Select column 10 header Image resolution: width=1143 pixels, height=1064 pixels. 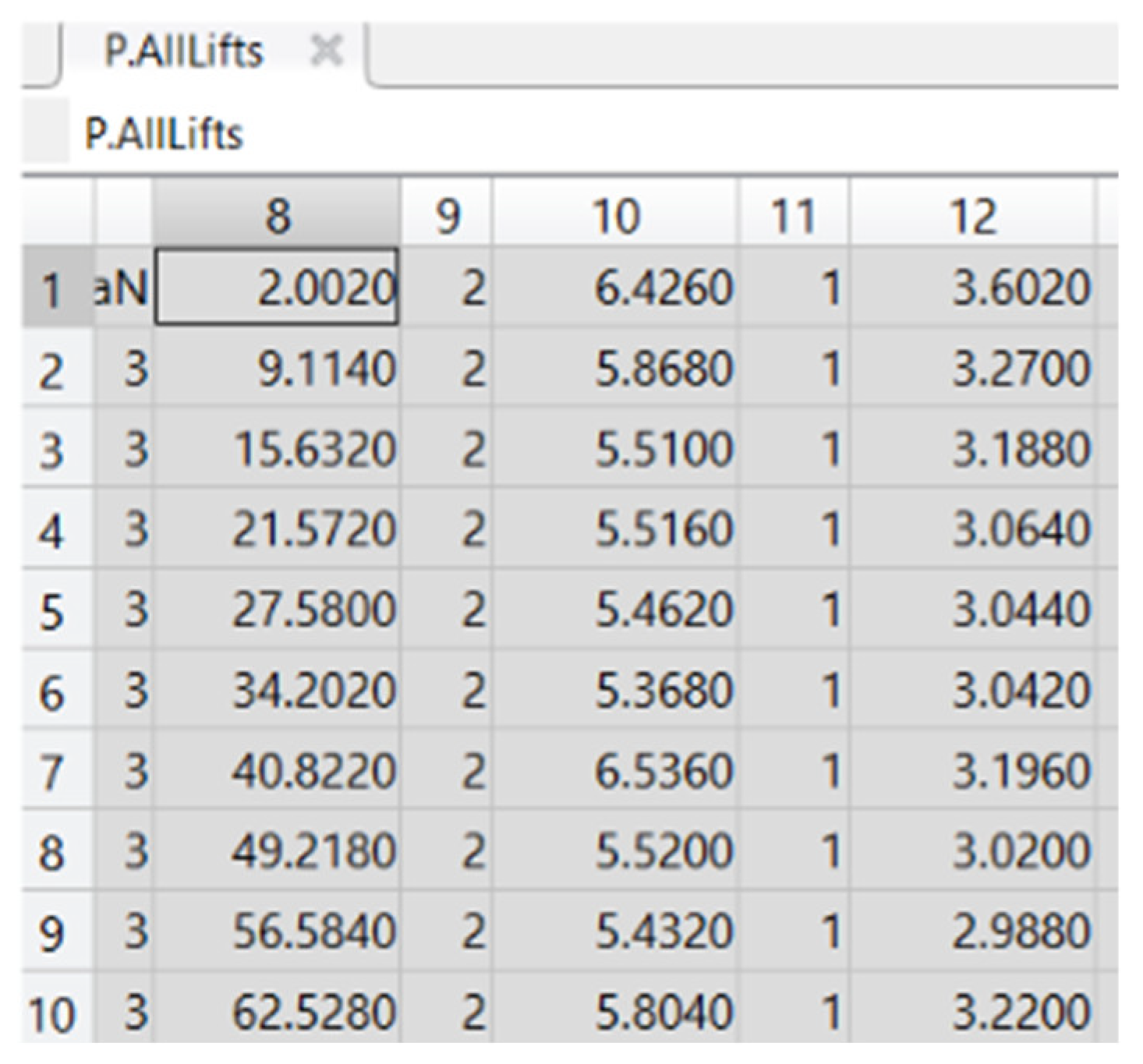(x=615, y=215)
